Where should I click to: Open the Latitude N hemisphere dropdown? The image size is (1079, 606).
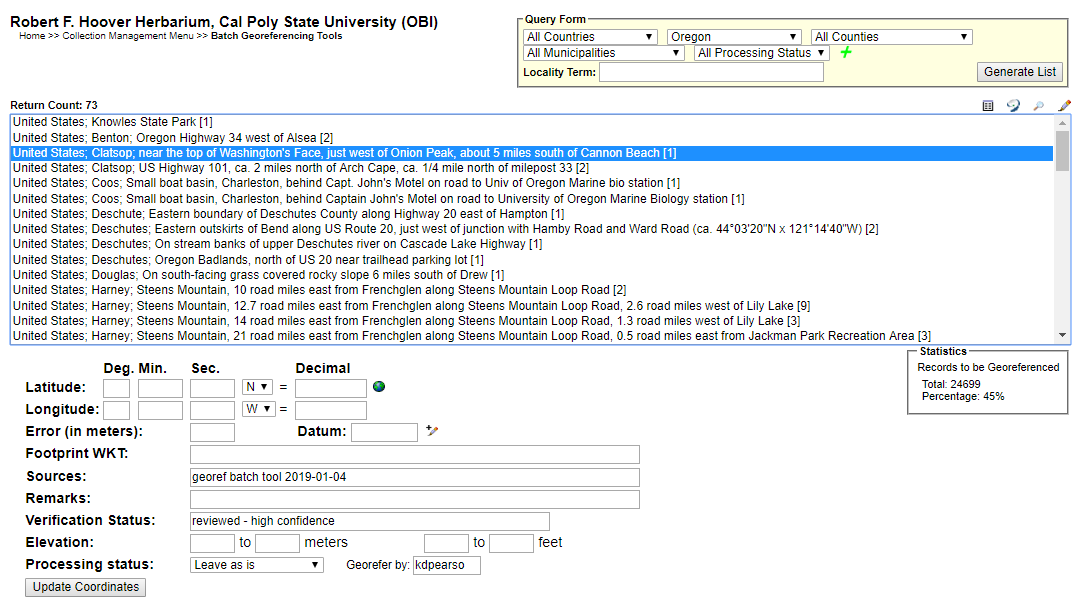pyautogui.click(x=257, y=387)
